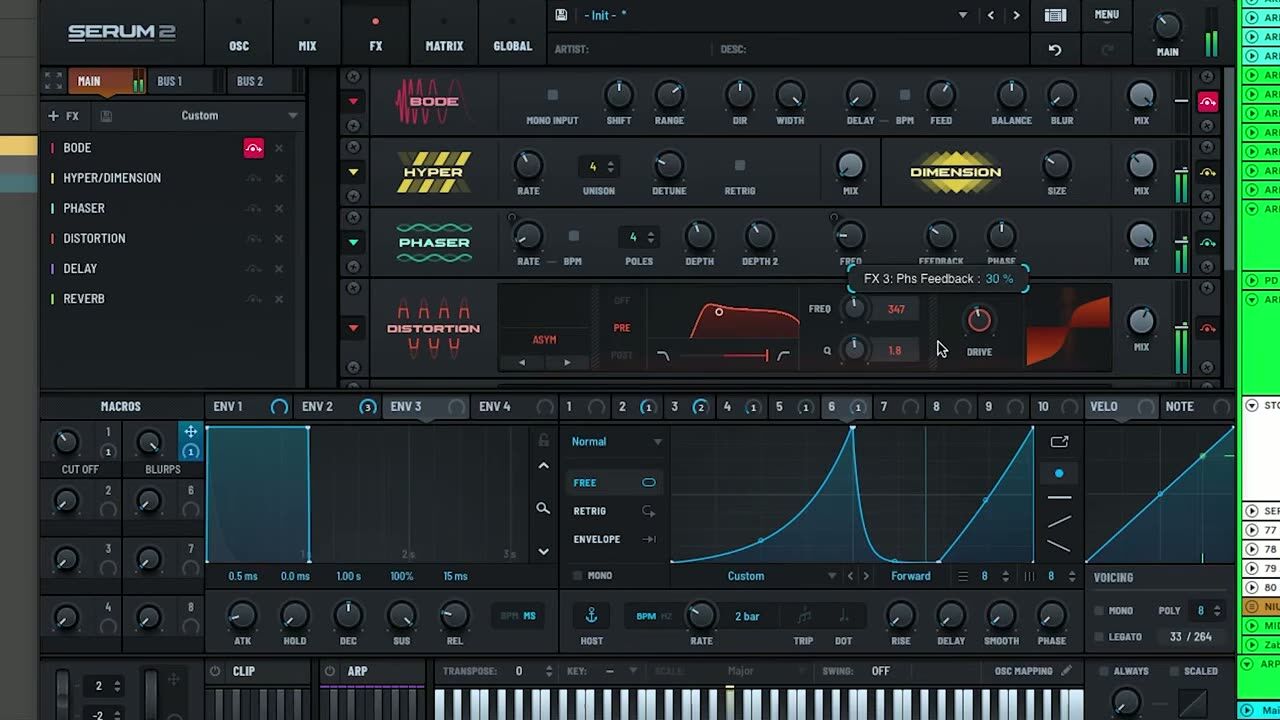Open the LFO Normal mode dropdown
The image size is (1280, 720).
[x=617, y=441]
